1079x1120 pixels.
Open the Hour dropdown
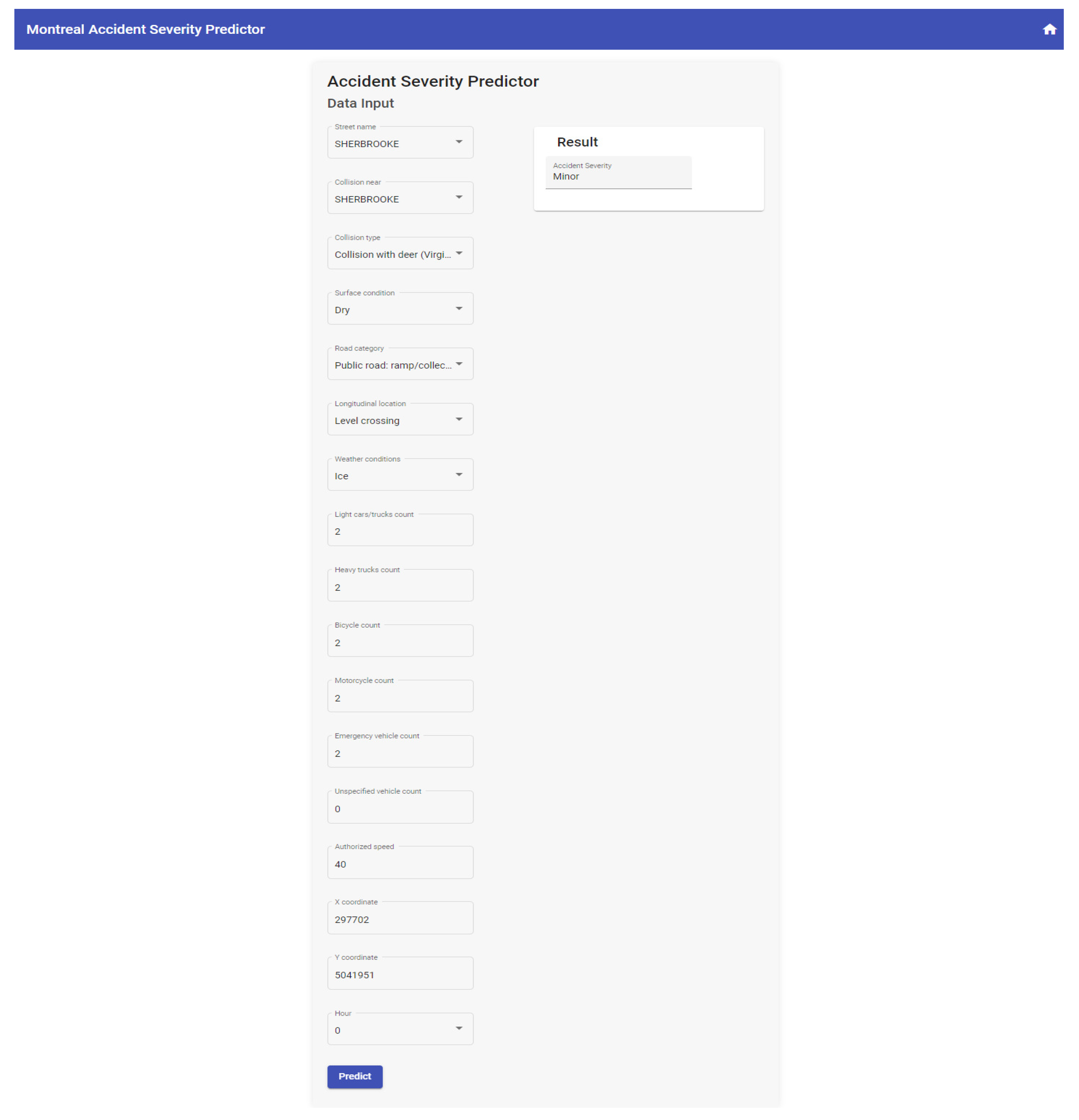click(x=400, y=1030)
